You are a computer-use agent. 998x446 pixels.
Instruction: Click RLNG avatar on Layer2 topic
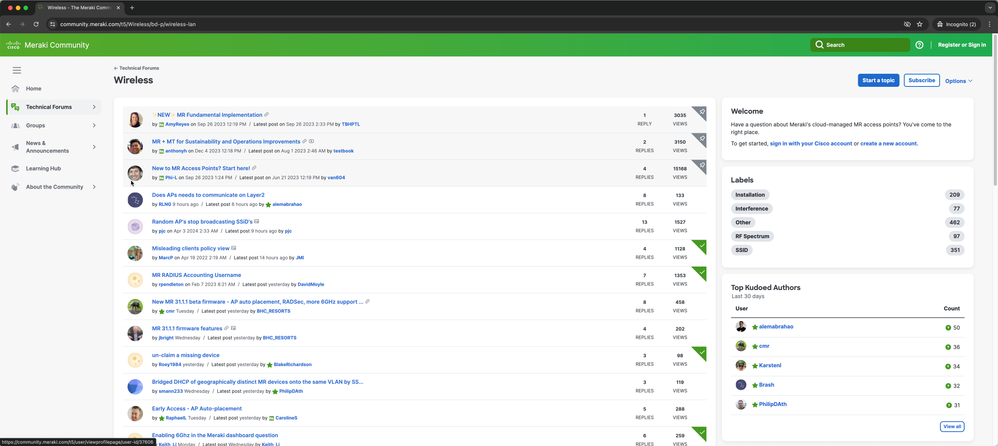click(135, 200)
